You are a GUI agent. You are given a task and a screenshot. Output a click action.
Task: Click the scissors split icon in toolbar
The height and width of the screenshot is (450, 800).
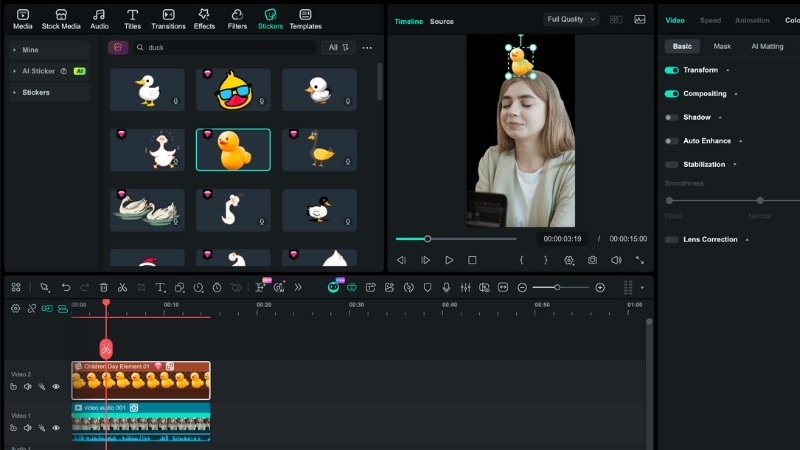pos(122,287)
